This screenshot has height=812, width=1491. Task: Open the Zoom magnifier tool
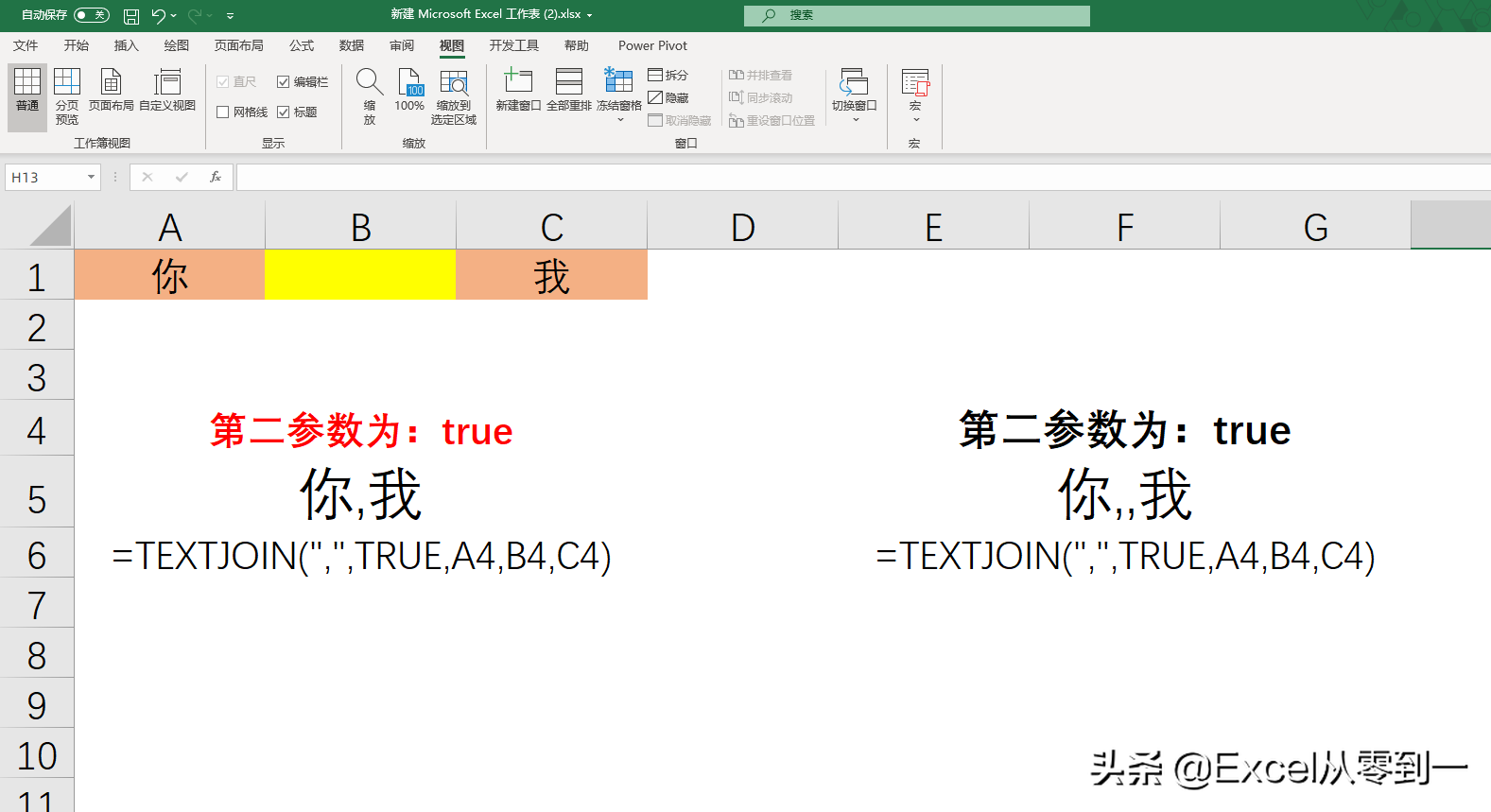coord(370,96)
